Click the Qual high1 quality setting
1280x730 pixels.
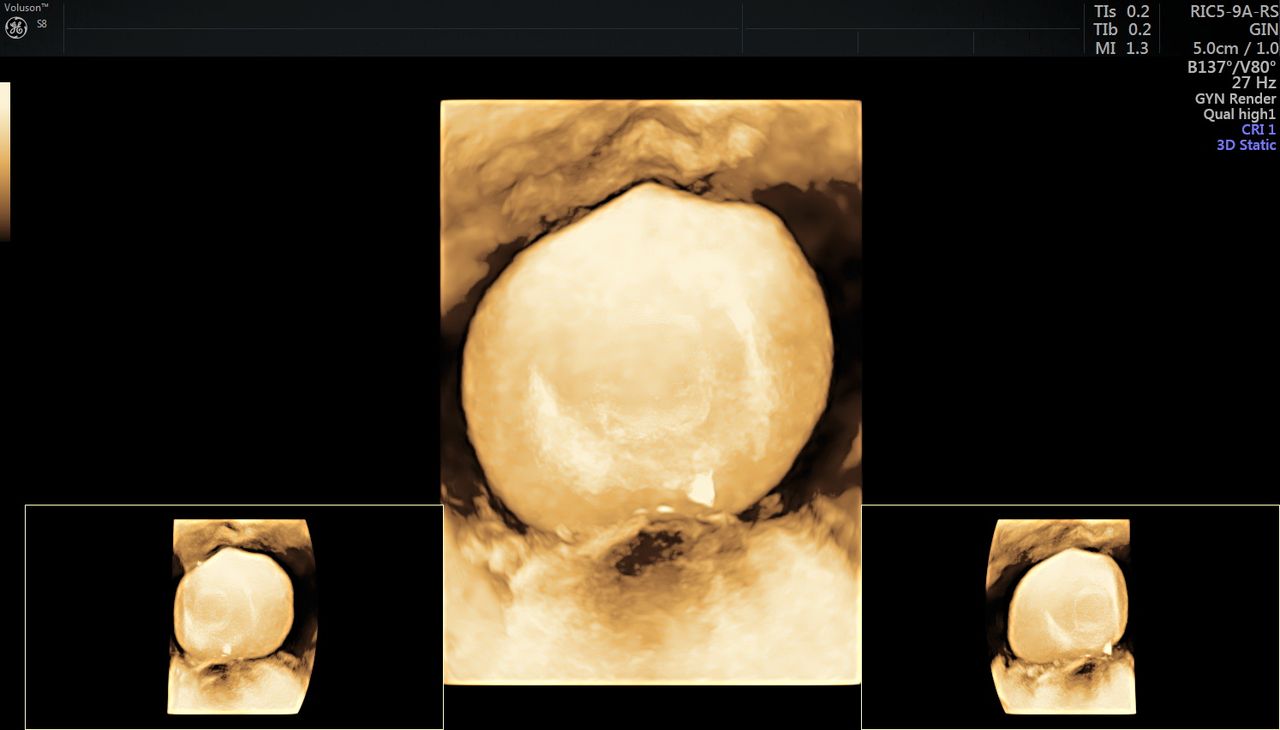click(1239, 115)
